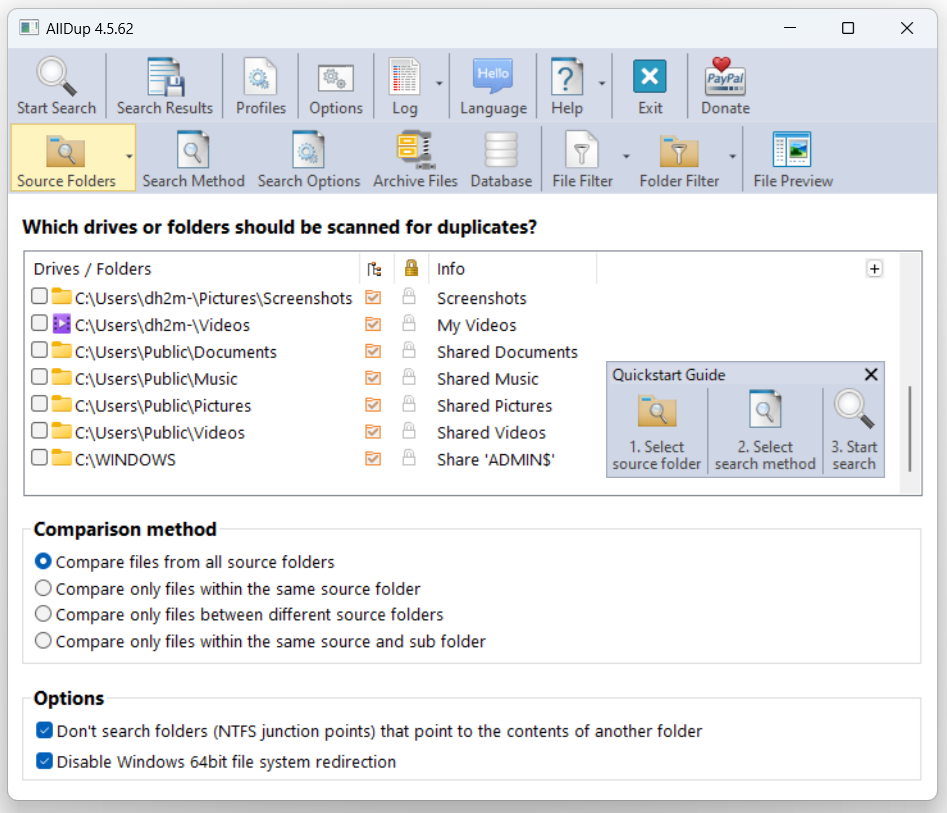Screen dimensions: 947x813
Task: Open the Folder Filter icon
Action: [679, 150]
